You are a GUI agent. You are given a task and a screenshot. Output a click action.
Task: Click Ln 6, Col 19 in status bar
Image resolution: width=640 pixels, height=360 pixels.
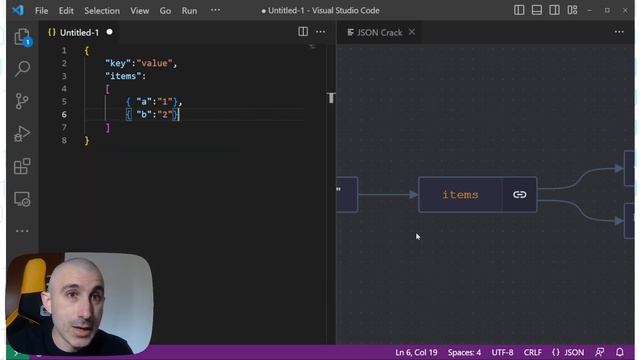click(x=416, y=352)
